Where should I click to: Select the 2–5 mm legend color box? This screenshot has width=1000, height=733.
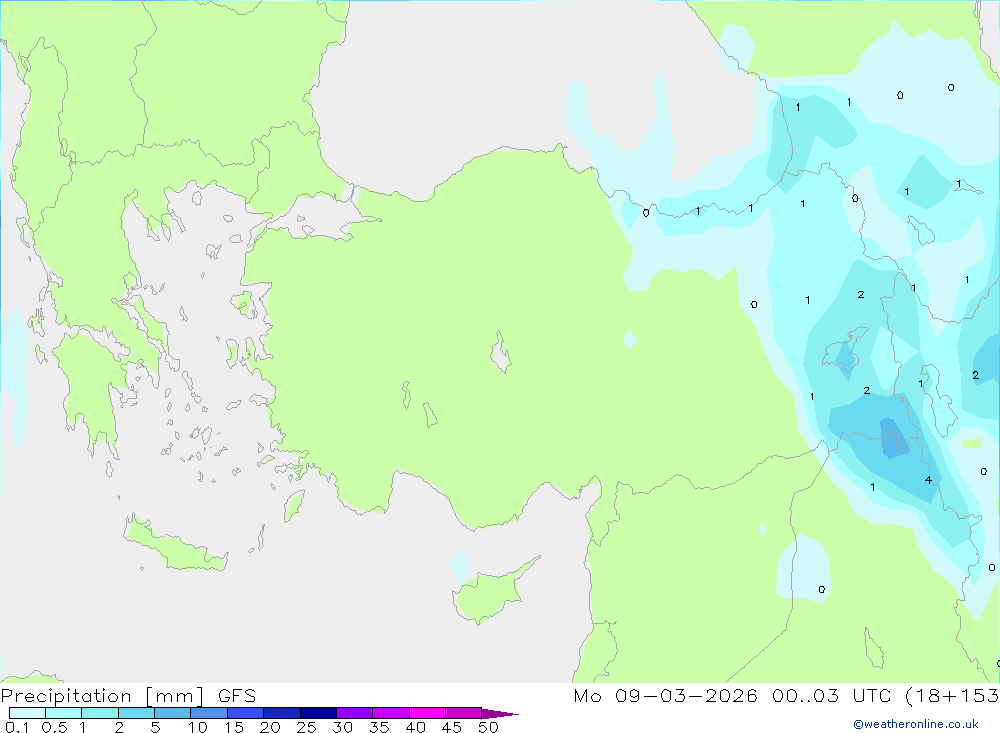tap(136, 713)
